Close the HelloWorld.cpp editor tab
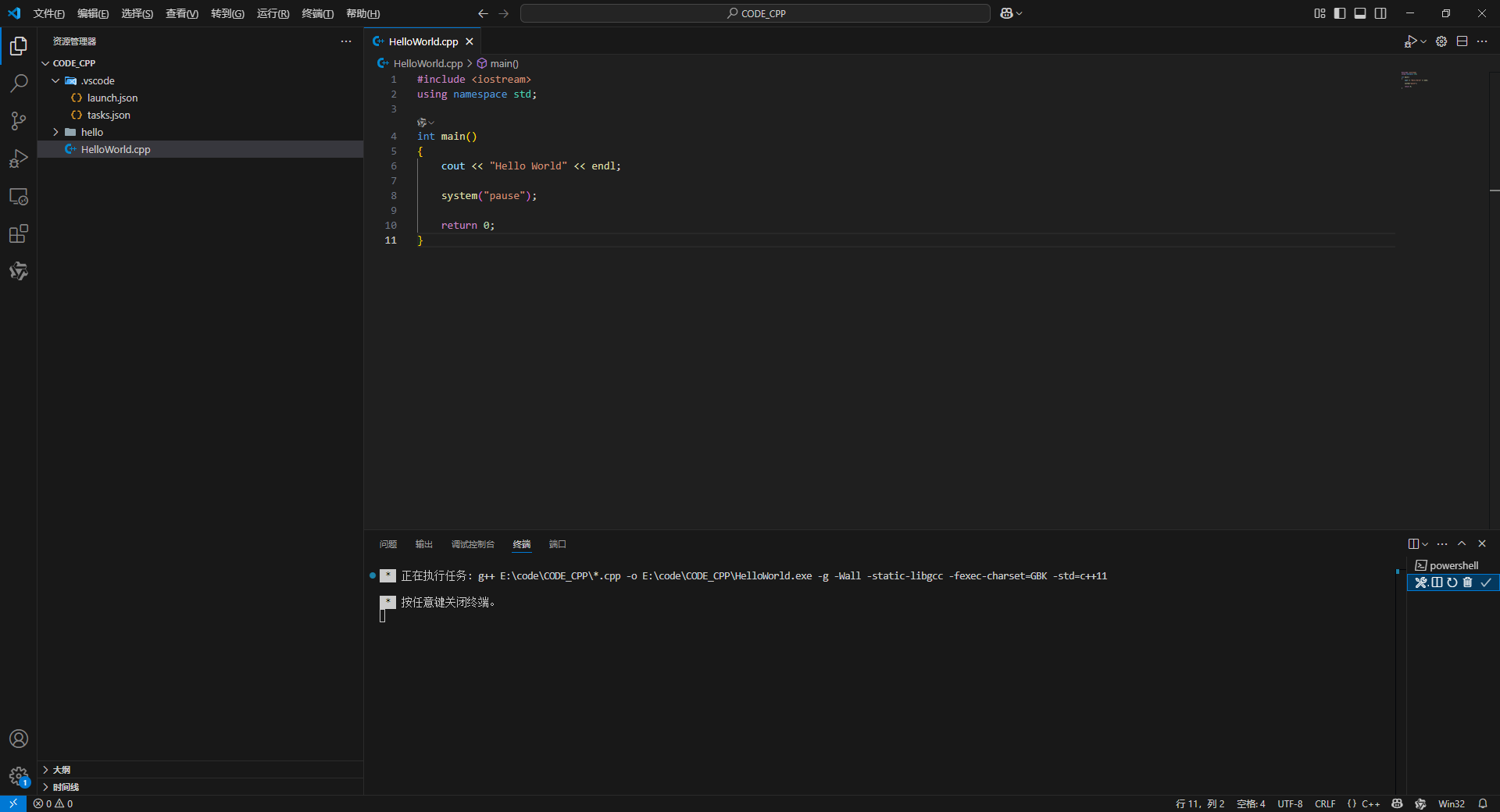Screen dimensions: 1500x812 pyautogui.click(x=470, y=41)
